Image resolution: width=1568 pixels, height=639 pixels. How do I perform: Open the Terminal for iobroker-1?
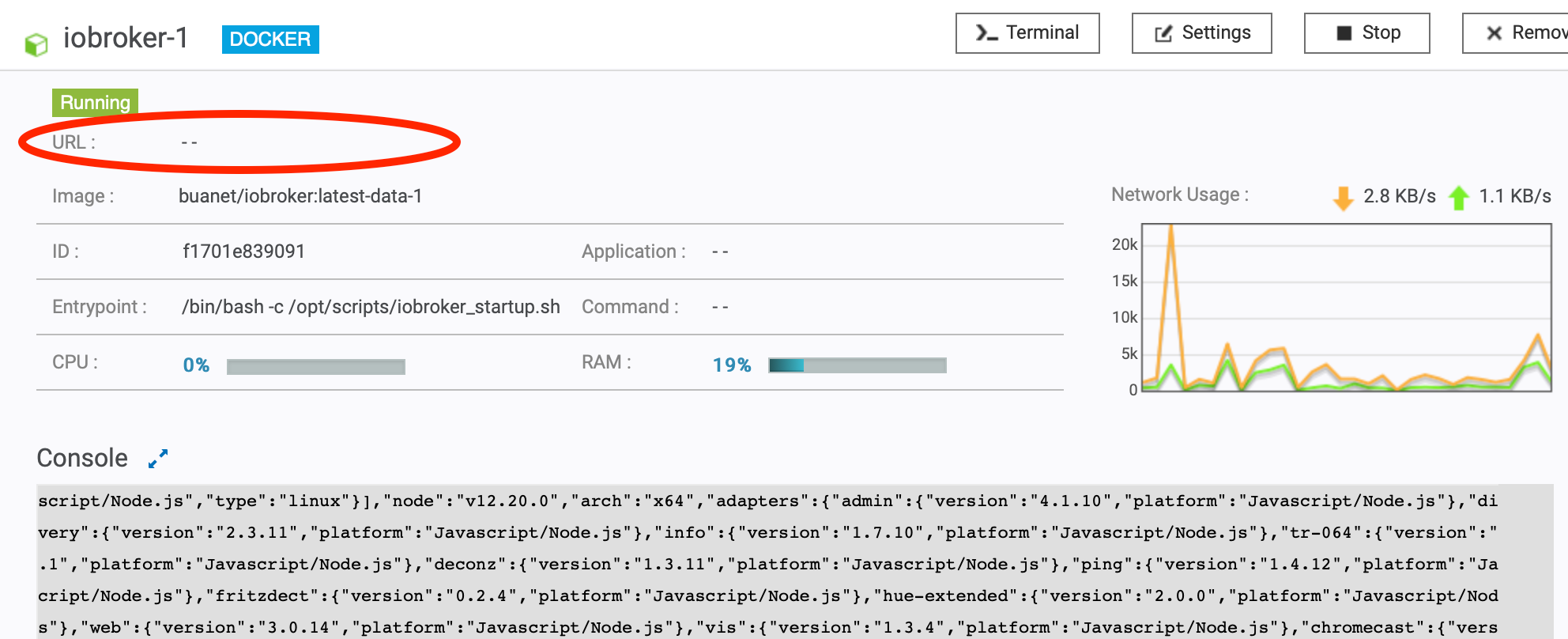(x=1027, y=33)
